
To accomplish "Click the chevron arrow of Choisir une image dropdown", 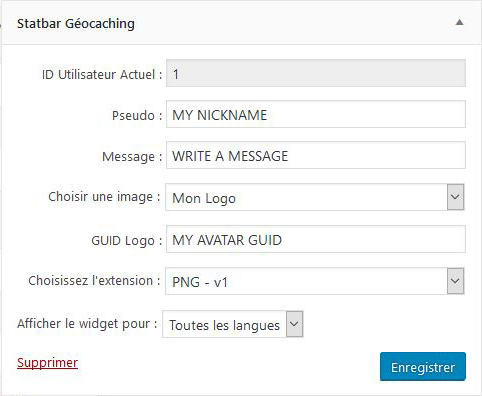I will click(455, 197).
